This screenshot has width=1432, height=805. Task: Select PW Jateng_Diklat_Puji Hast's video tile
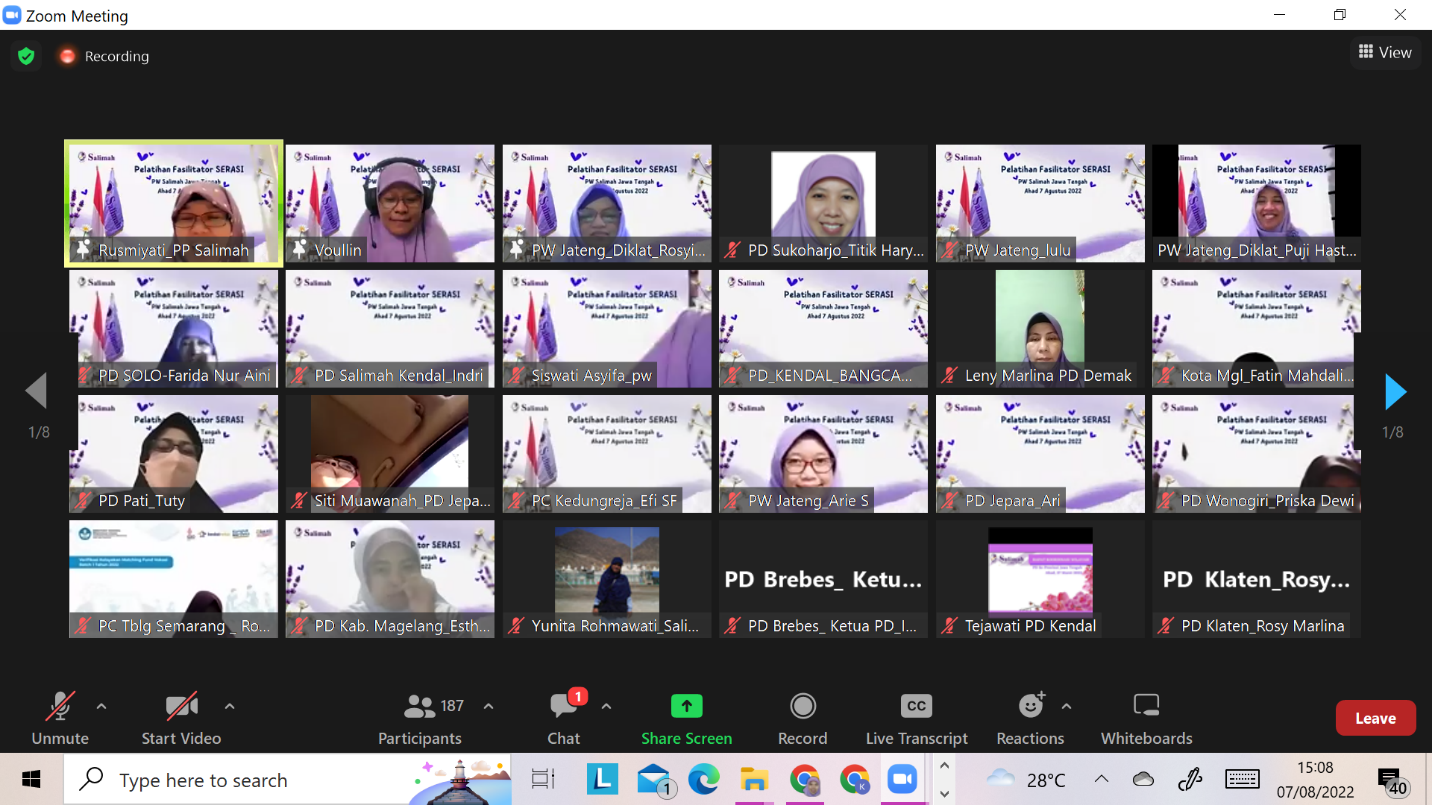(1257, 203)
